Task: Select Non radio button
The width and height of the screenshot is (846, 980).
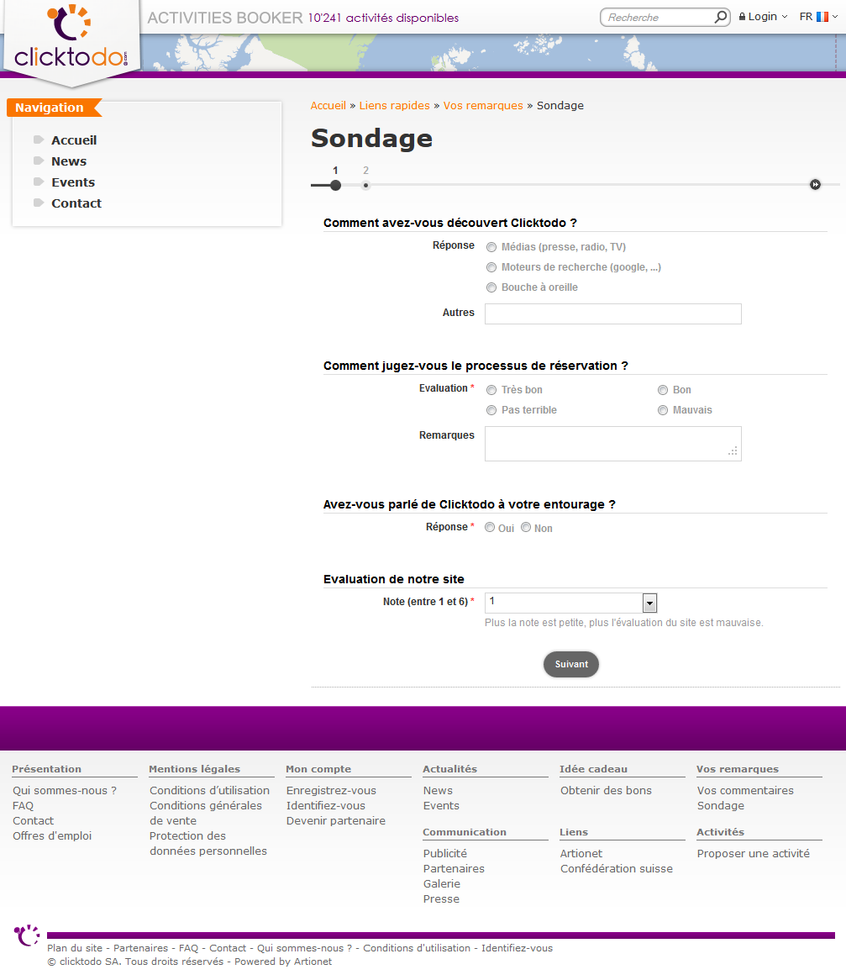Action: point(526,528)
